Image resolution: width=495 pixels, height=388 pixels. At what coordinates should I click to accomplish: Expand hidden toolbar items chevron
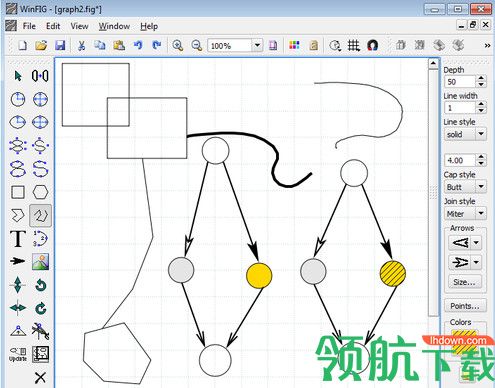click(487, 46)
